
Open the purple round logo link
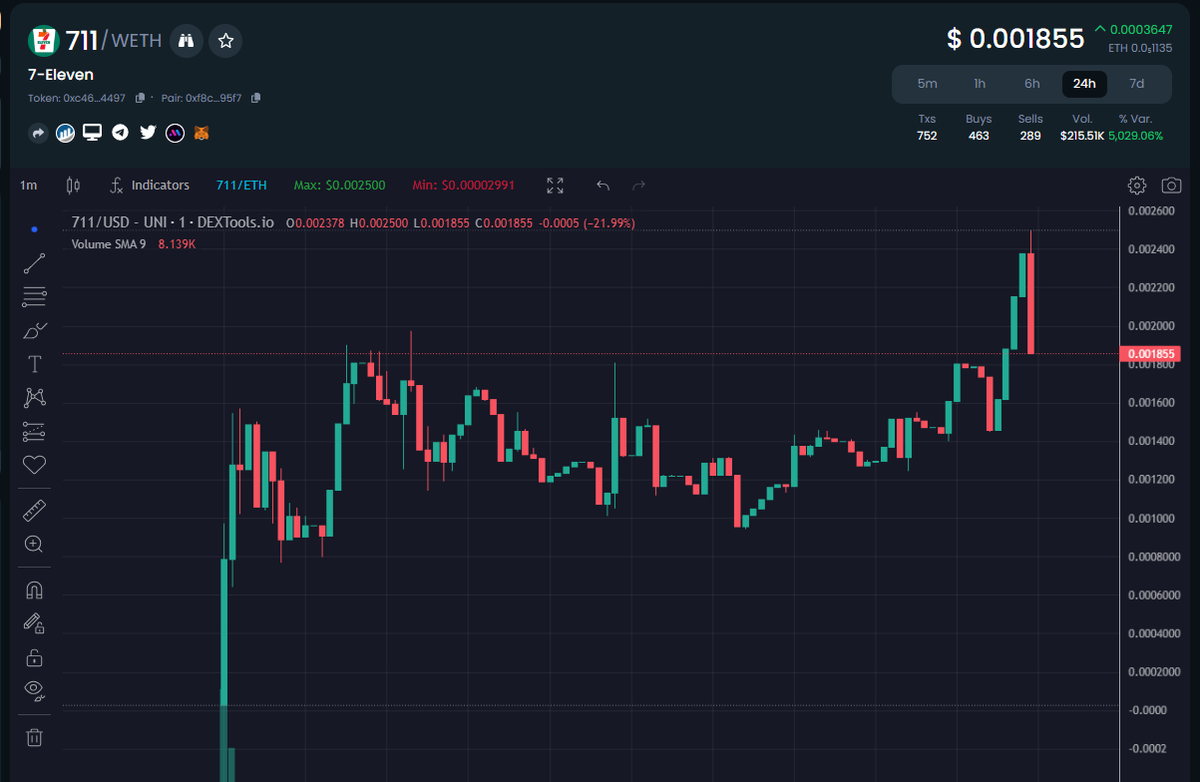(x=175, y=132)
